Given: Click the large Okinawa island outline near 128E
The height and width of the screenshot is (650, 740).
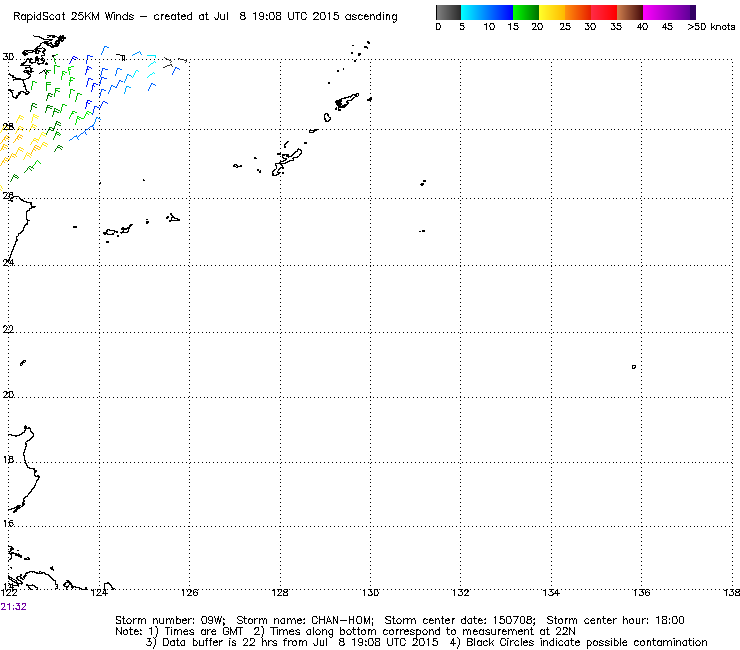Looking at the screenshot, I should [x=286, y=163].
